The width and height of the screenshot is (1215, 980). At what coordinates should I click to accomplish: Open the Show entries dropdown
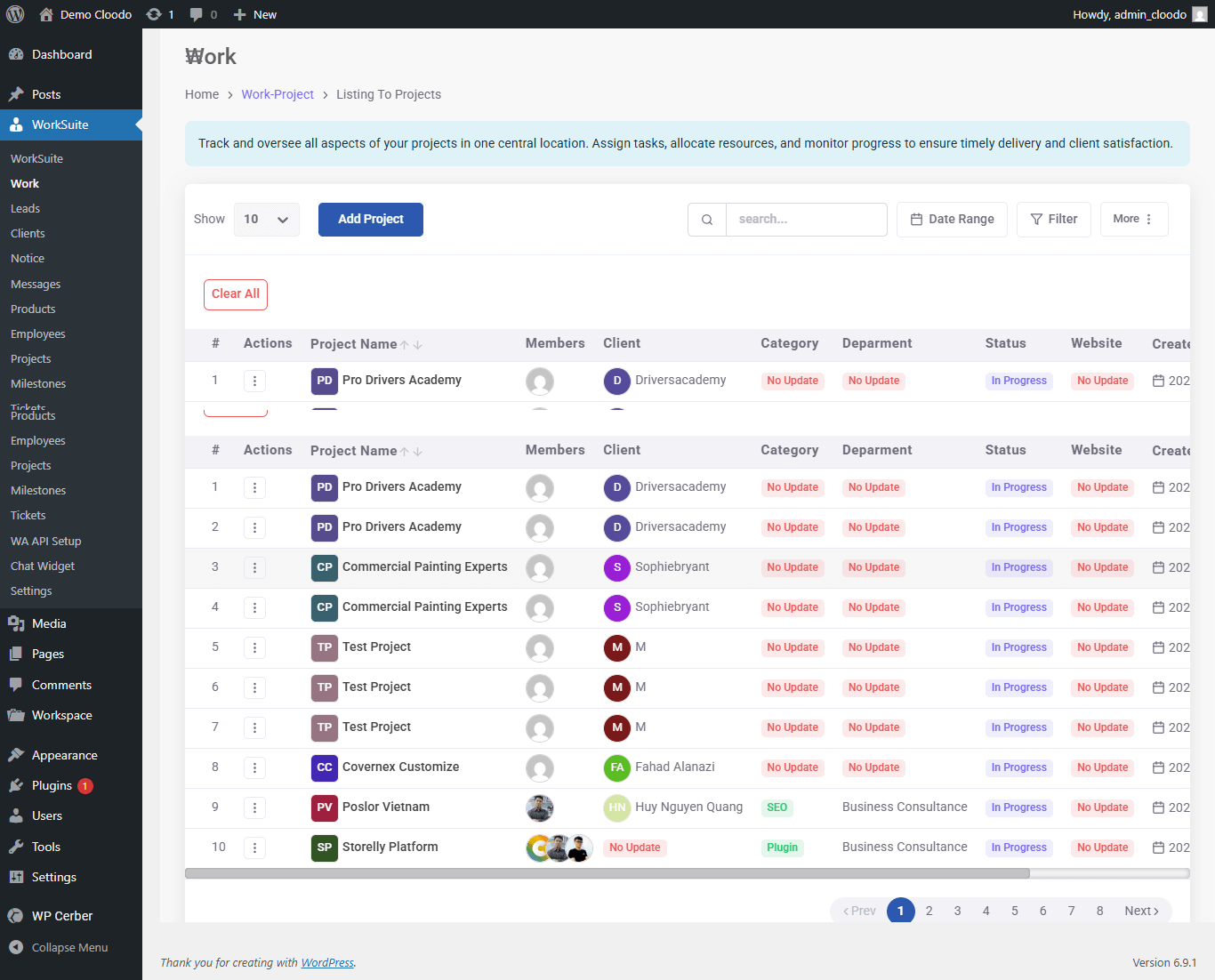(266, 220)
